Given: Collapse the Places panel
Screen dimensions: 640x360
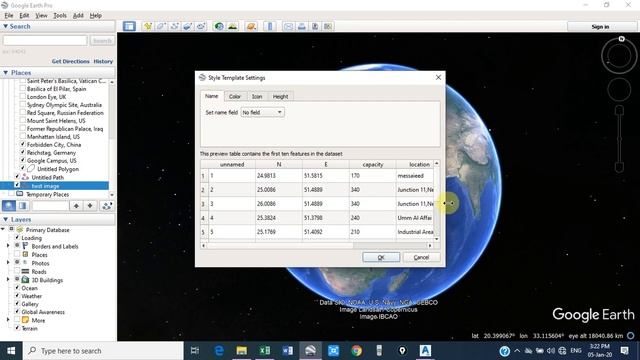Looking at the screenshot, I should [6, 72].
